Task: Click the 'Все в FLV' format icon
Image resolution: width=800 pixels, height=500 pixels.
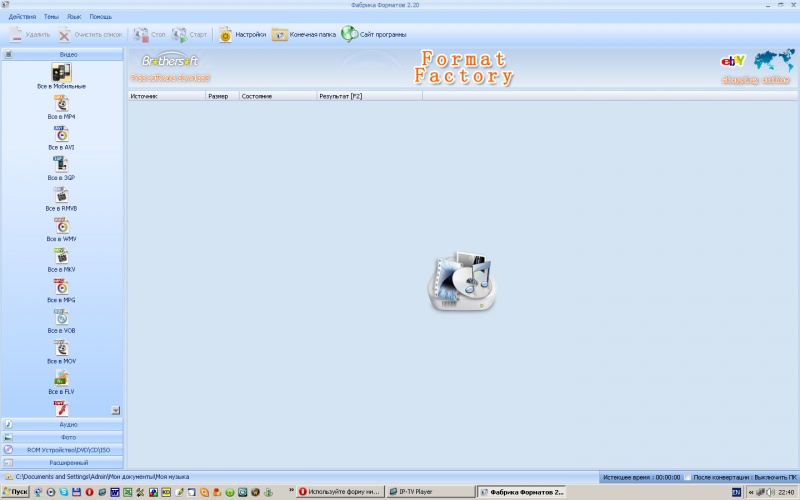Action: click(x=62, y=378)
